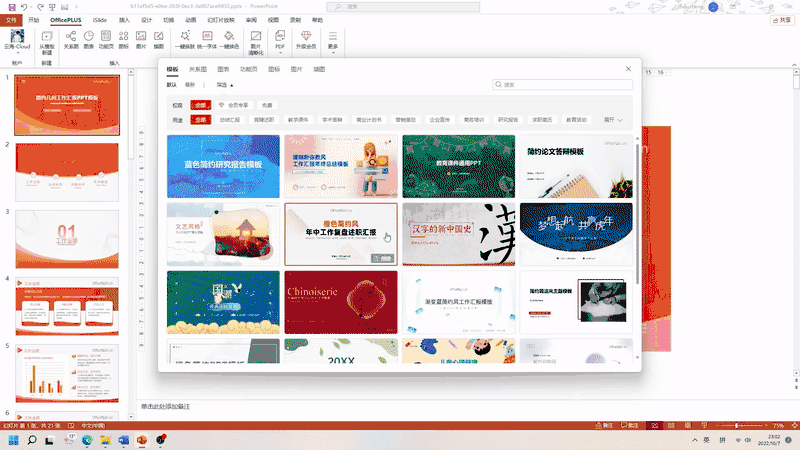This screenshot has height=450, width=800.
Task: Open the 云海-Cloud account menu
Action: 17,42
